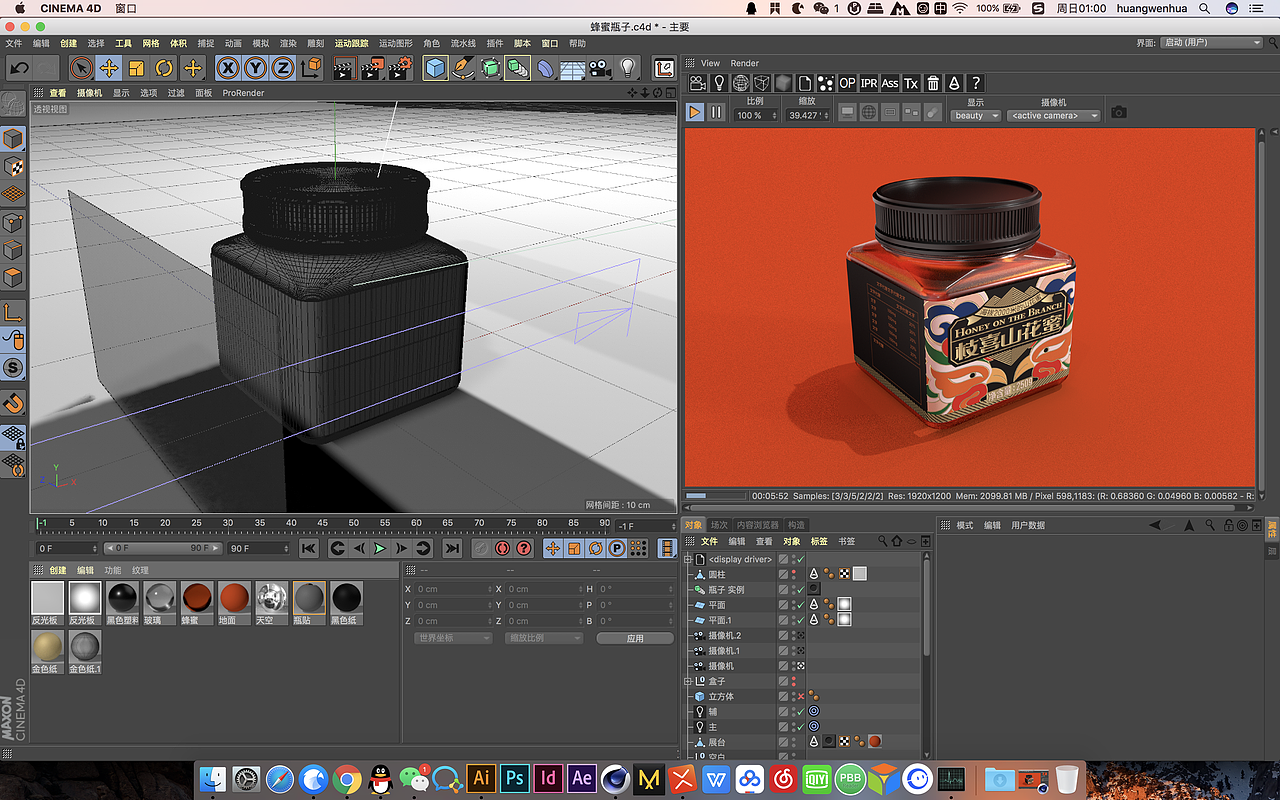
Task: Toggle the red visibility dots of 圆柱
Action: (x=794, y=574)
